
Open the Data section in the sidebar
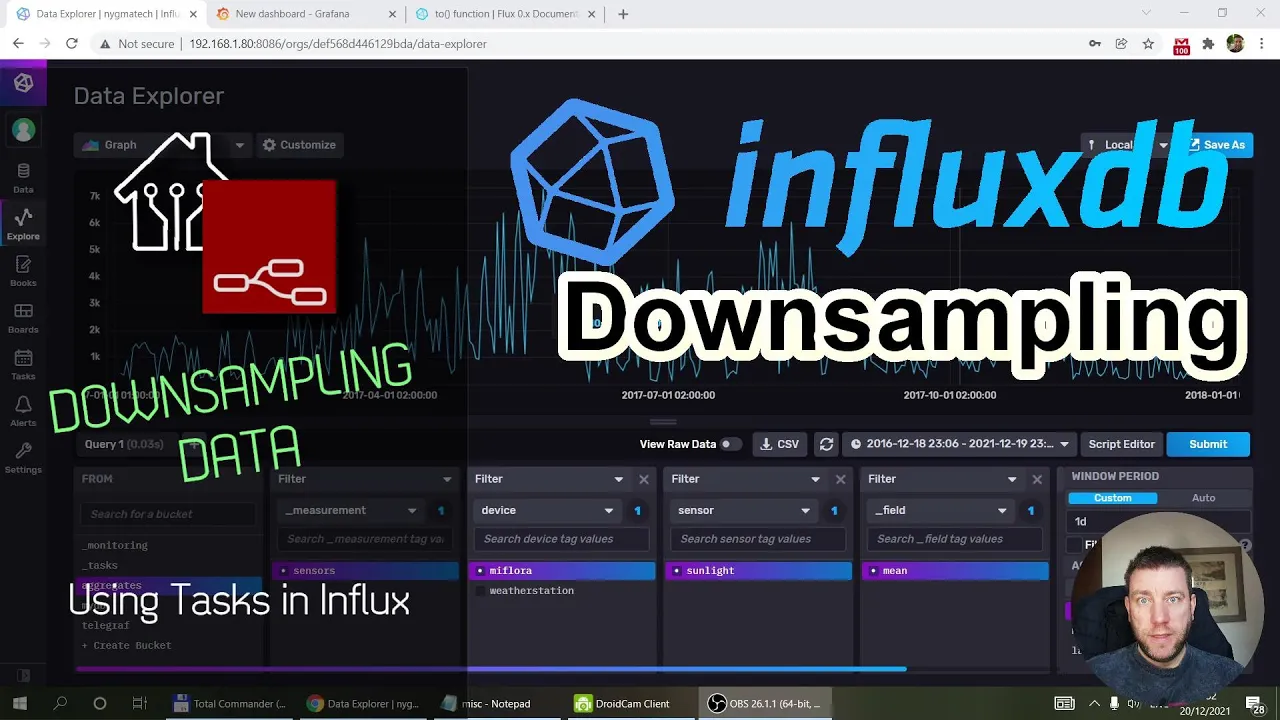click(x=23, y=178)
